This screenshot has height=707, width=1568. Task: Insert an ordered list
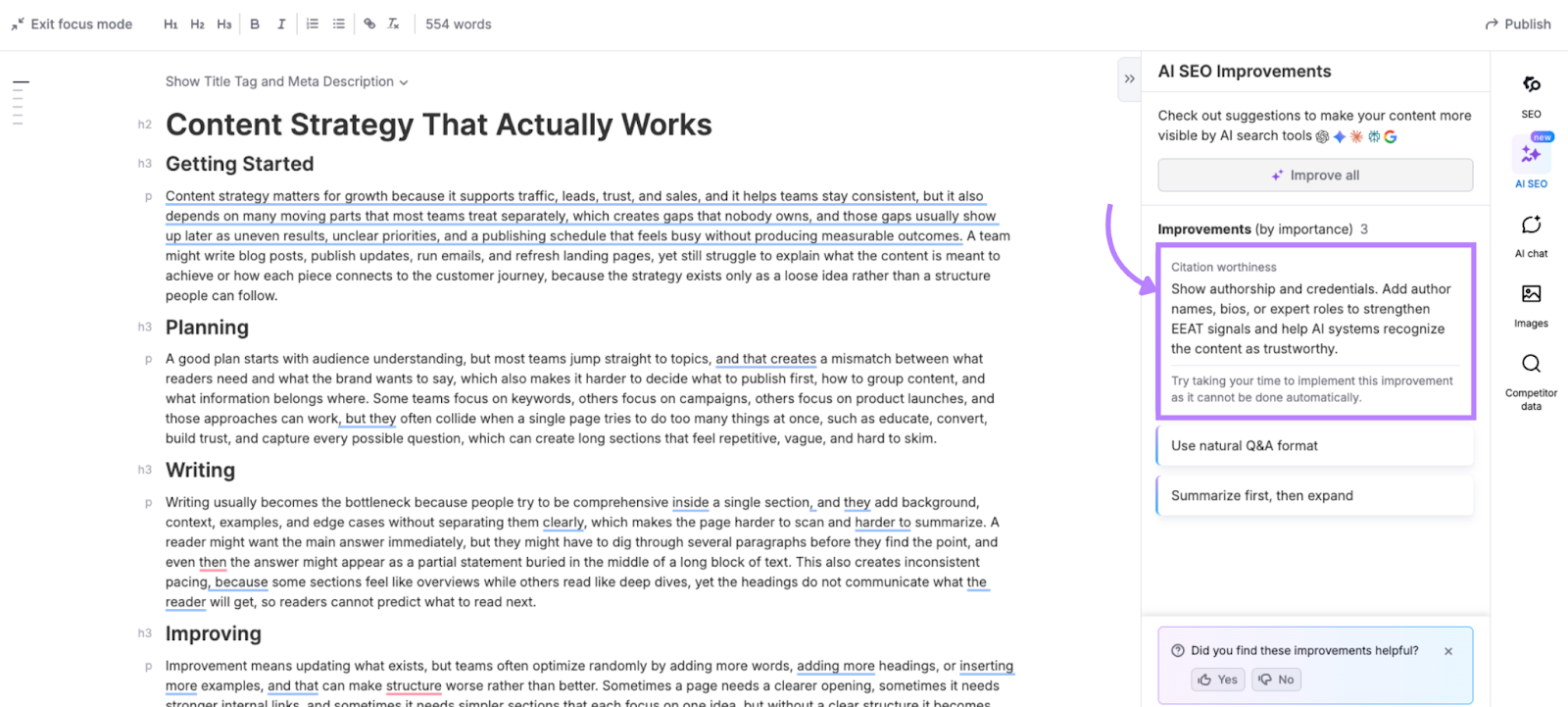coord(312,24)
